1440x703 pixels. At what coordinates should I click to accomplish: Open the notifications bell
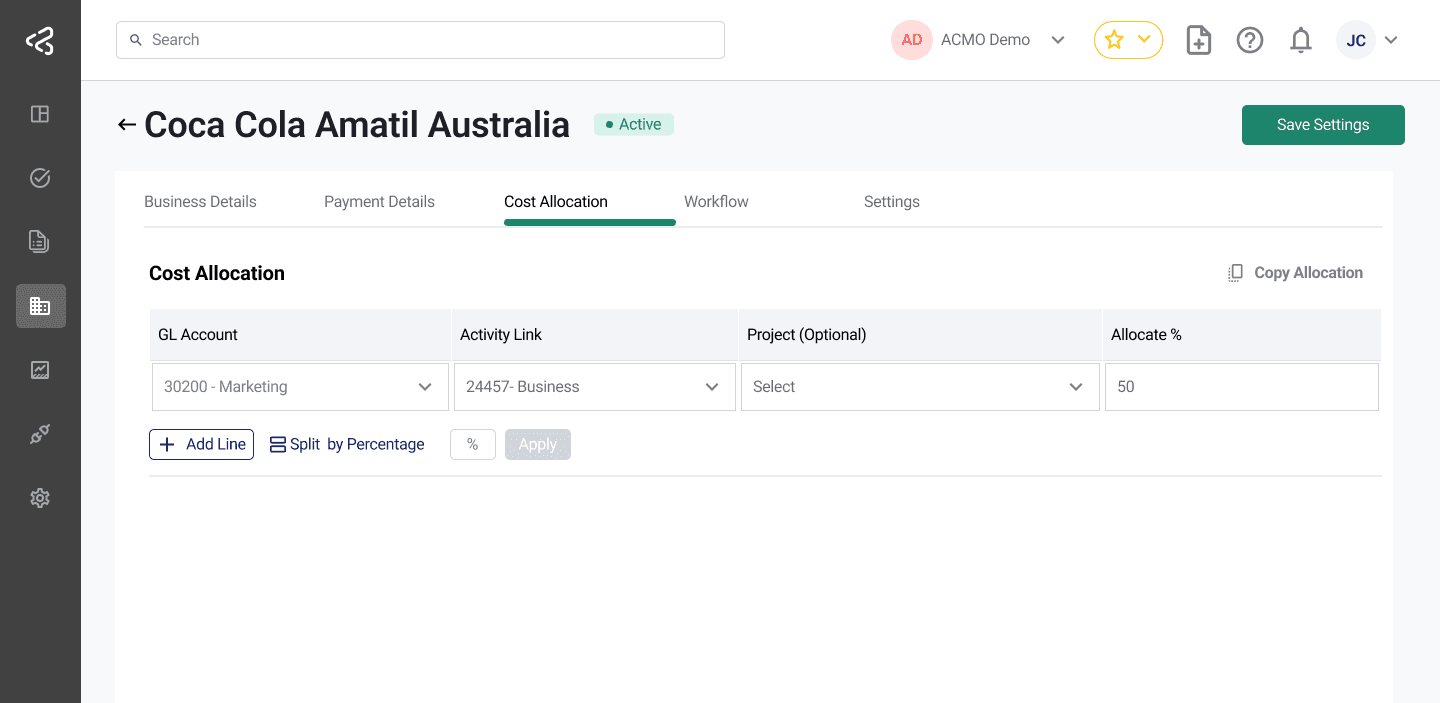coord(1301,40)
